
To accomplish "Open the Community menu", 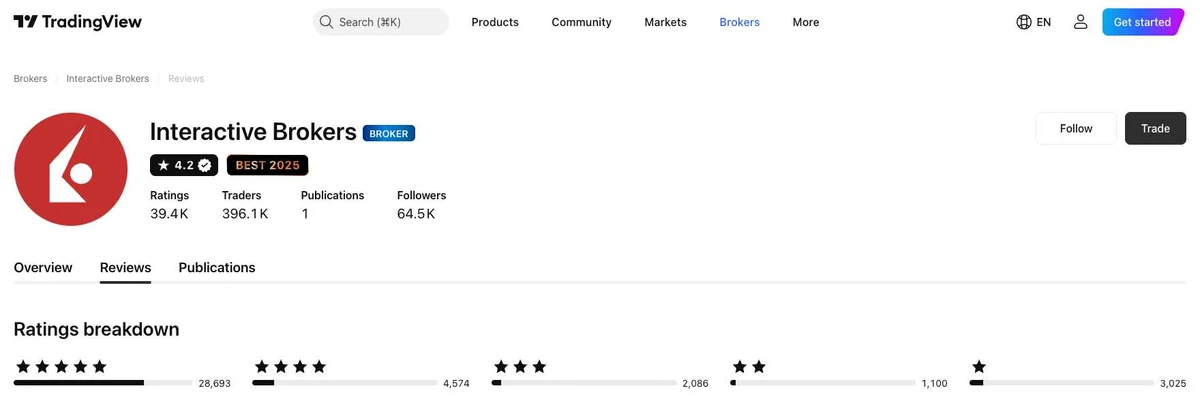I will 581,22.
